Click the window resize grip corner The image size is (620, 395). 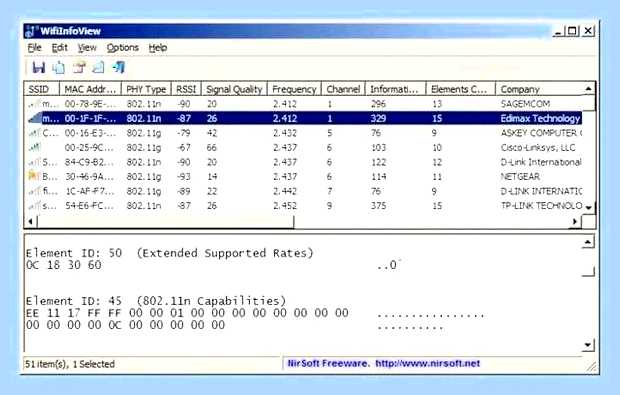click(x=592, y=367)
